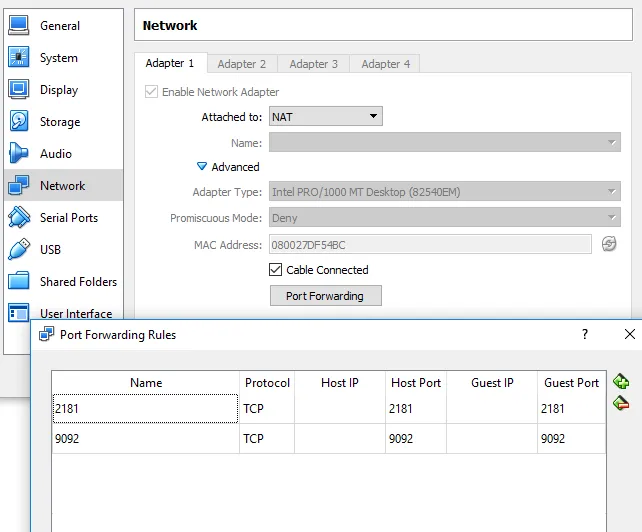The image size is (642, 532).
Task: Switch to the Adapter 2 tab
Action: [242, 64]
